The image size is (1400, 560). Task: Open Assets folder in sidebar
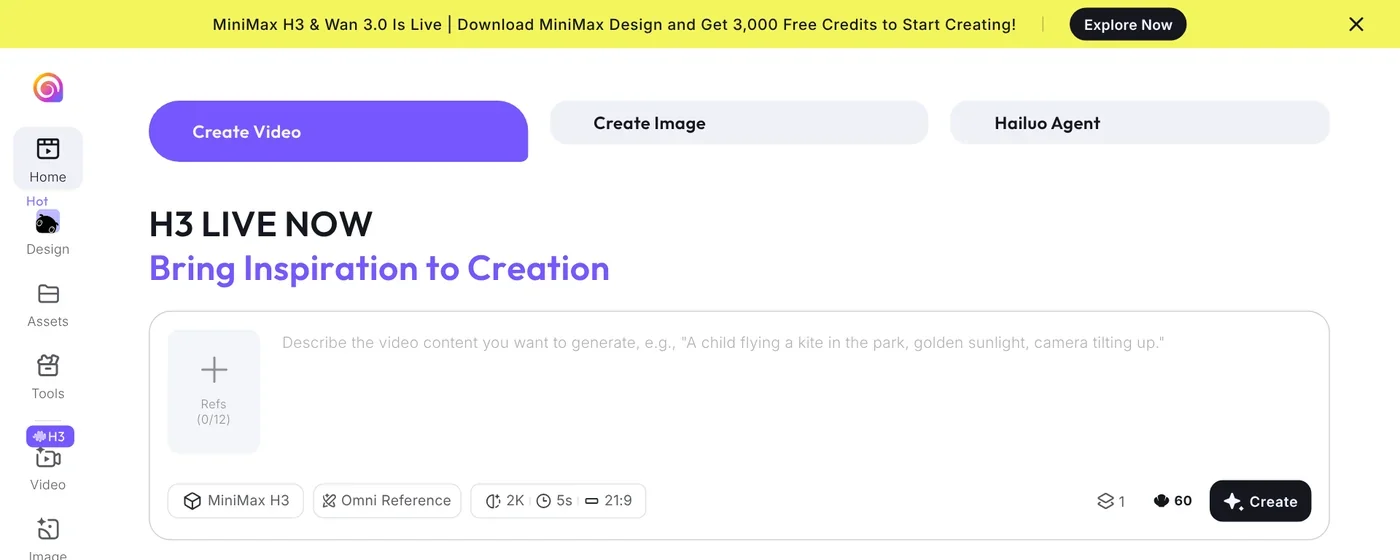(48, 305)
